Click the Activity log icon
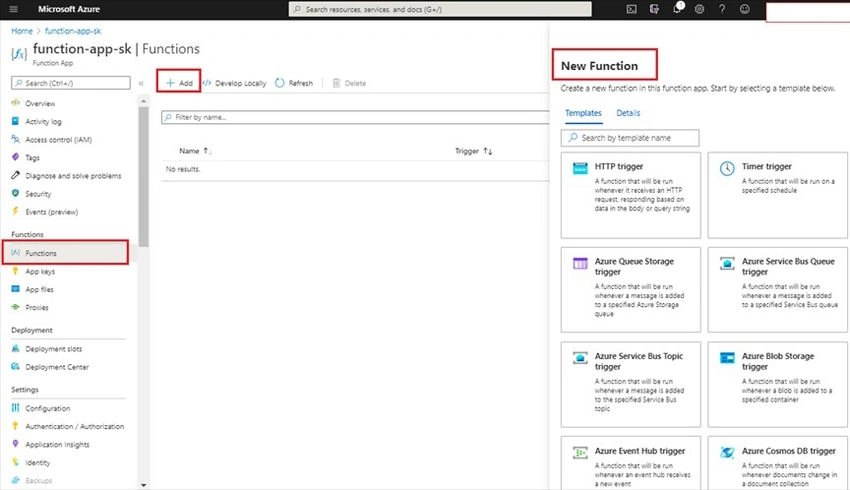Screen dimensions: 850x490 point(15,121)
